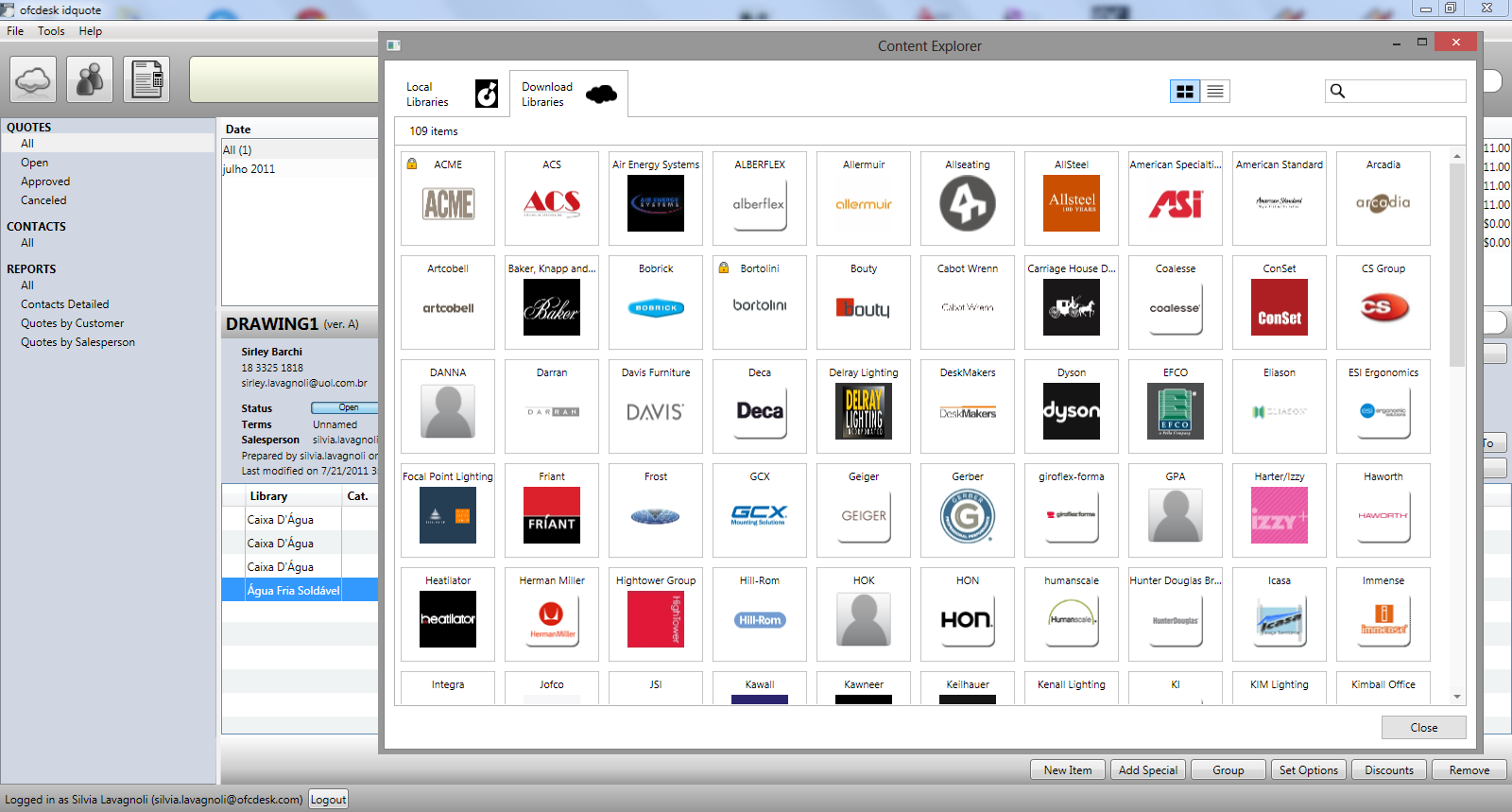Click the Set Options button
Viewport: 1512px width, 812px height.
pos(1309,769)
